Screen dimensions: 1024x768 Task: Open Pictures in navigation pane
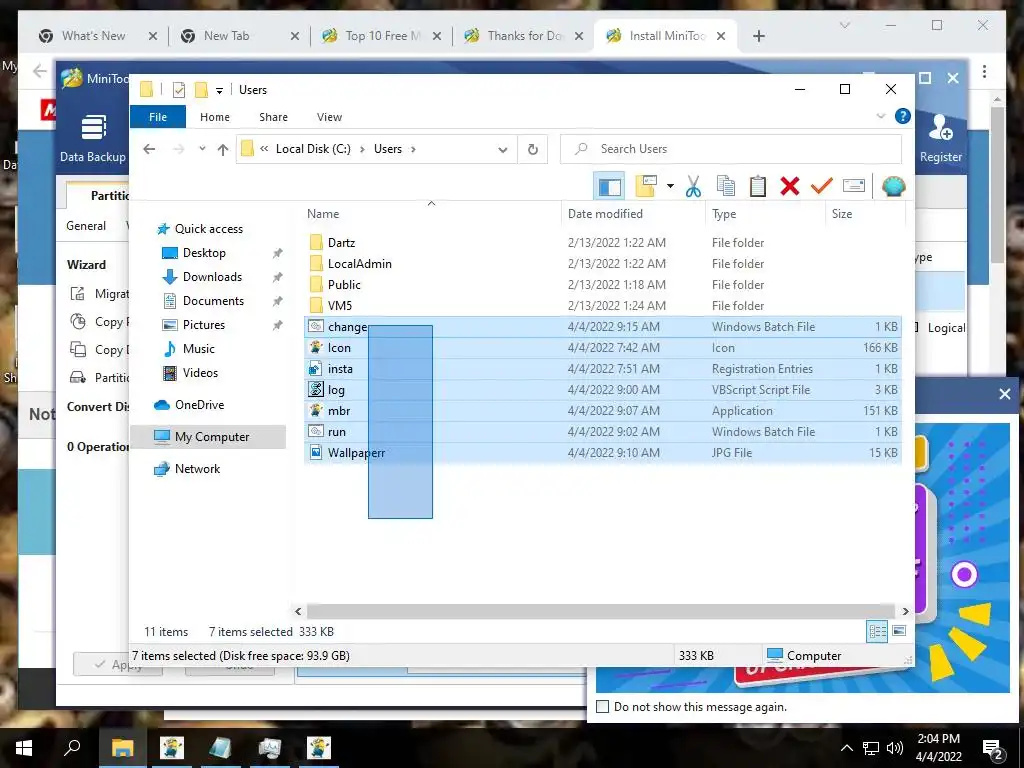point(204,325)
